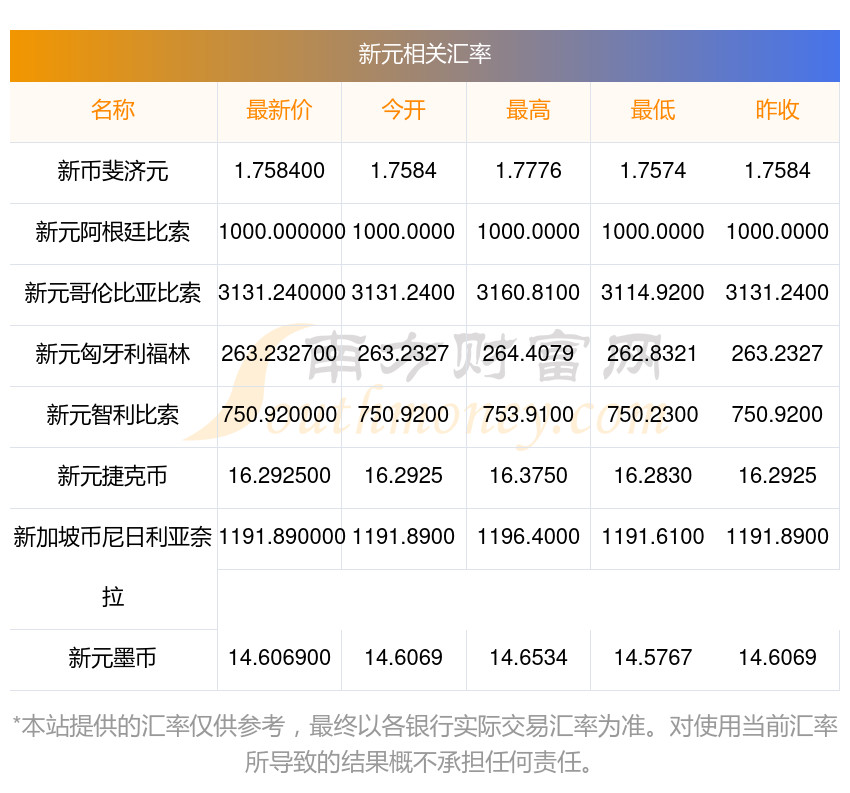
Task: Click the row name 新元智利比索
Action: [113, 415]
